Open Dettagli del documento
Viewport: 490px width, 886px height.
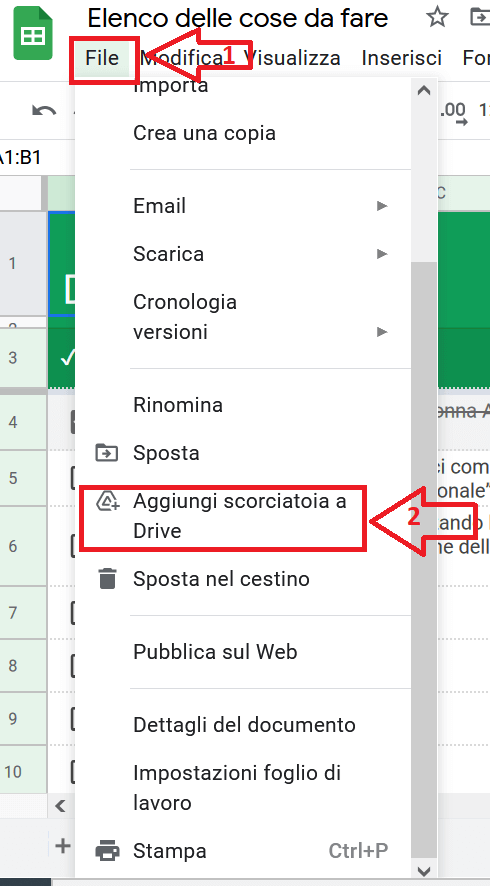(x=244, y=725)
